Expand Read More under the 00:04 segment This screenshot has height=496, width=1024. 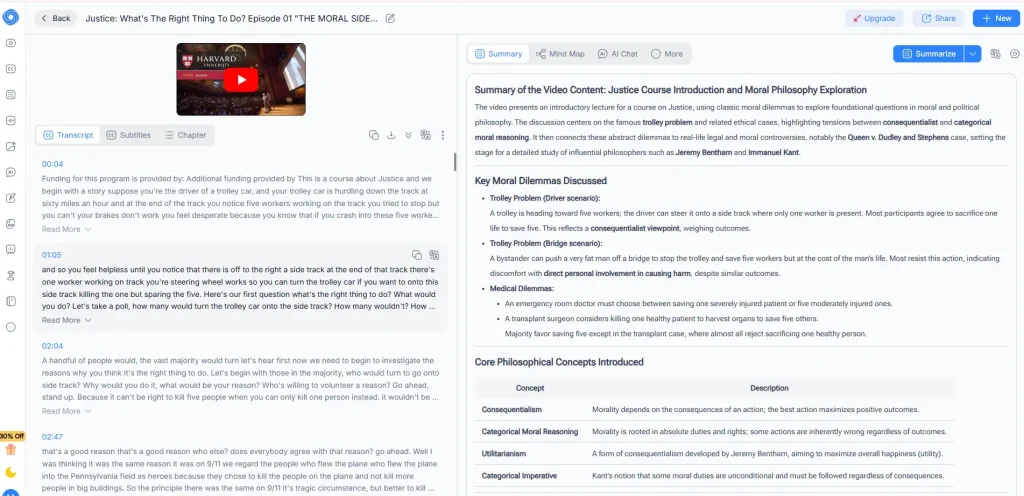tap(66, 229)
